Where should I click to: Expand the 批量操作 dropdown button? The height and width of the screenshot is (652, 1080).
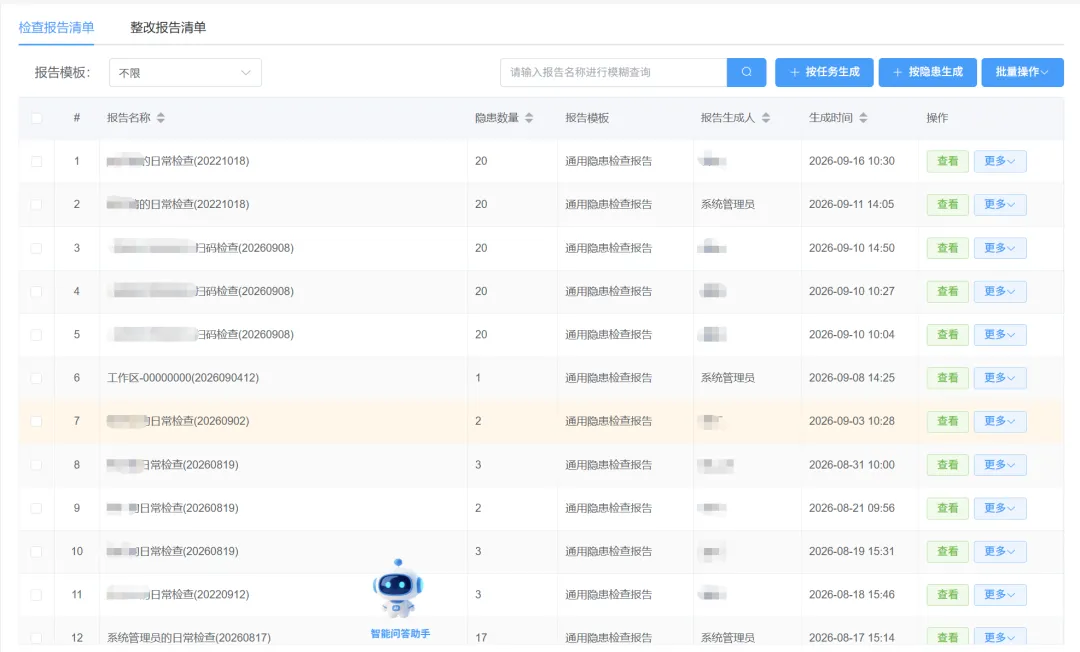coord(1022,72)
